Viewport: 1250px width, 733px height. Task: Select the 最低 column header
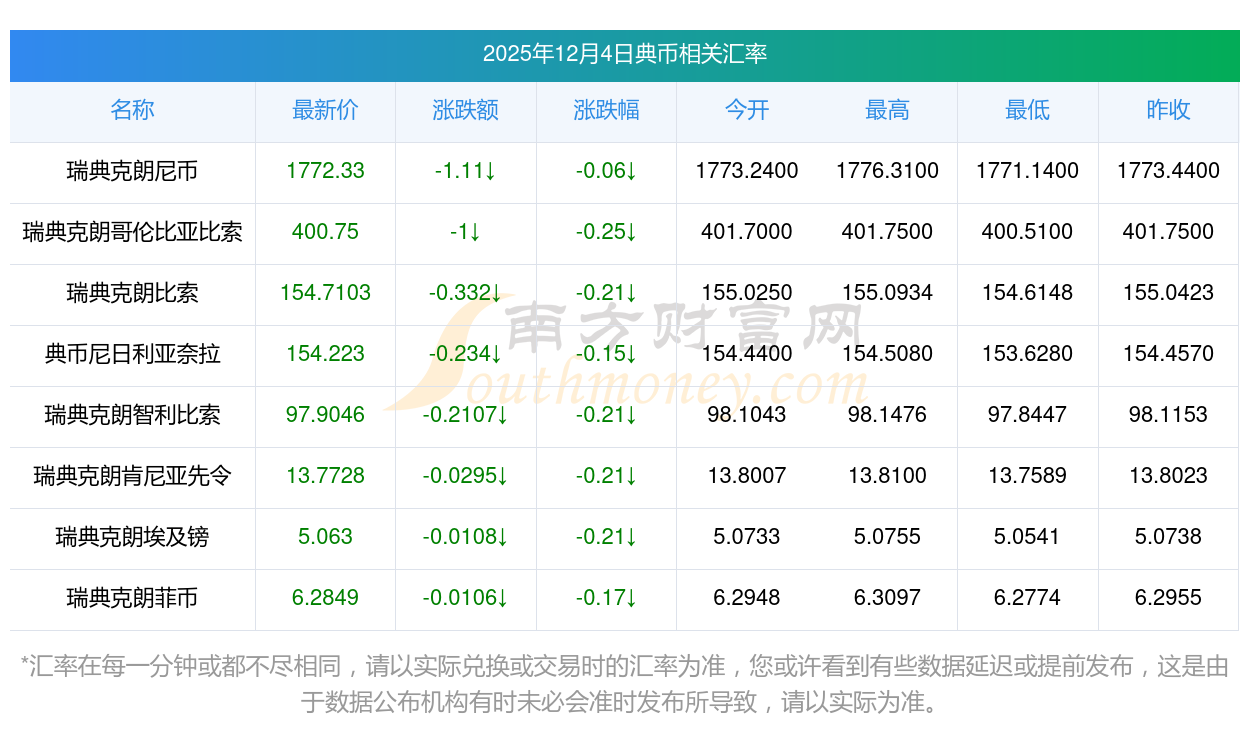(1028, 110)
